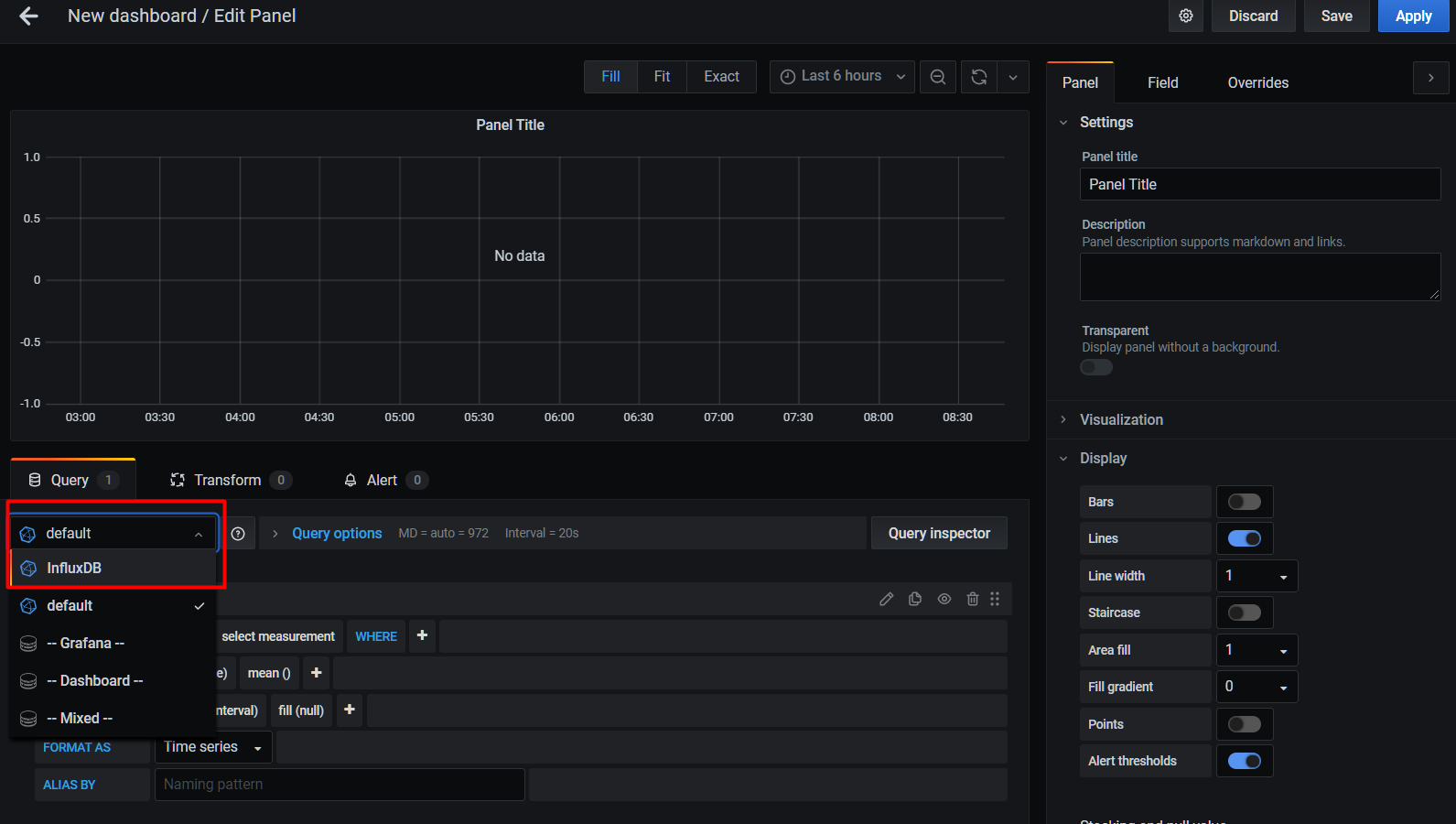Open dashboard settings gear icon
1456x824 pixels.
(1185, 16)
